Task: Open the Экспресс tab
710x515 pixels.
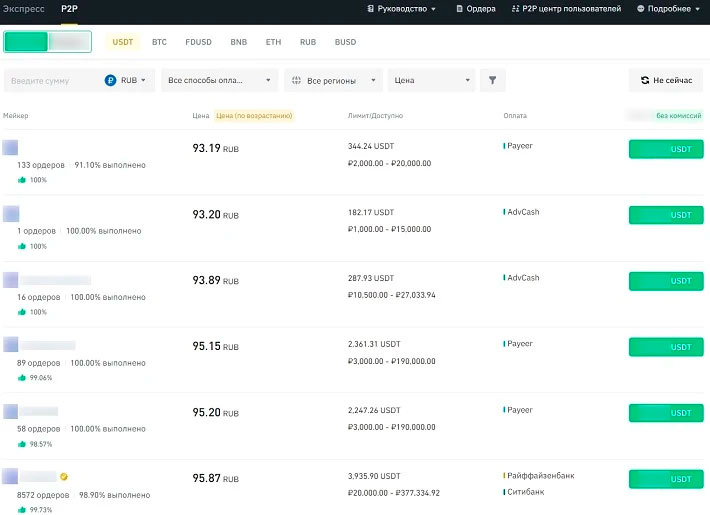Action: click(x=22, y=9)
